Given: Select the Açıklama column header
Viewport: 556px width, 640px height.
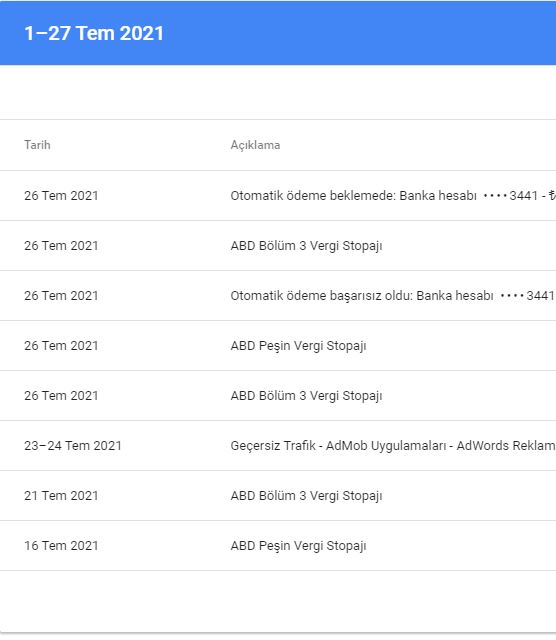Looking at the screenshot, I should [x=255, y=145].
